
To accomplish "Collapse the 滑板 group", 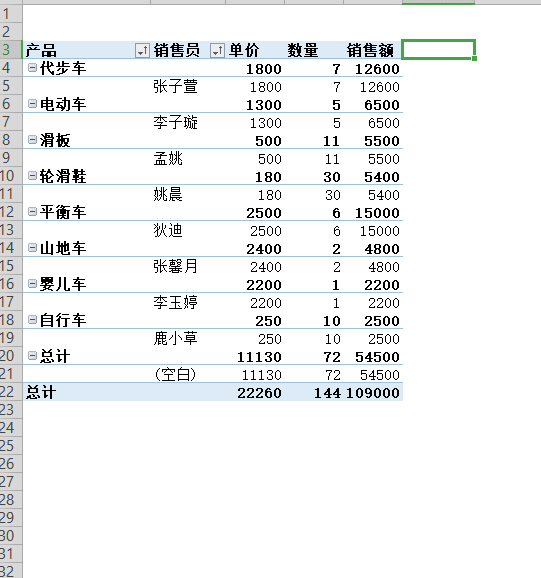I will pyautogui.click(x=32, y=140).
